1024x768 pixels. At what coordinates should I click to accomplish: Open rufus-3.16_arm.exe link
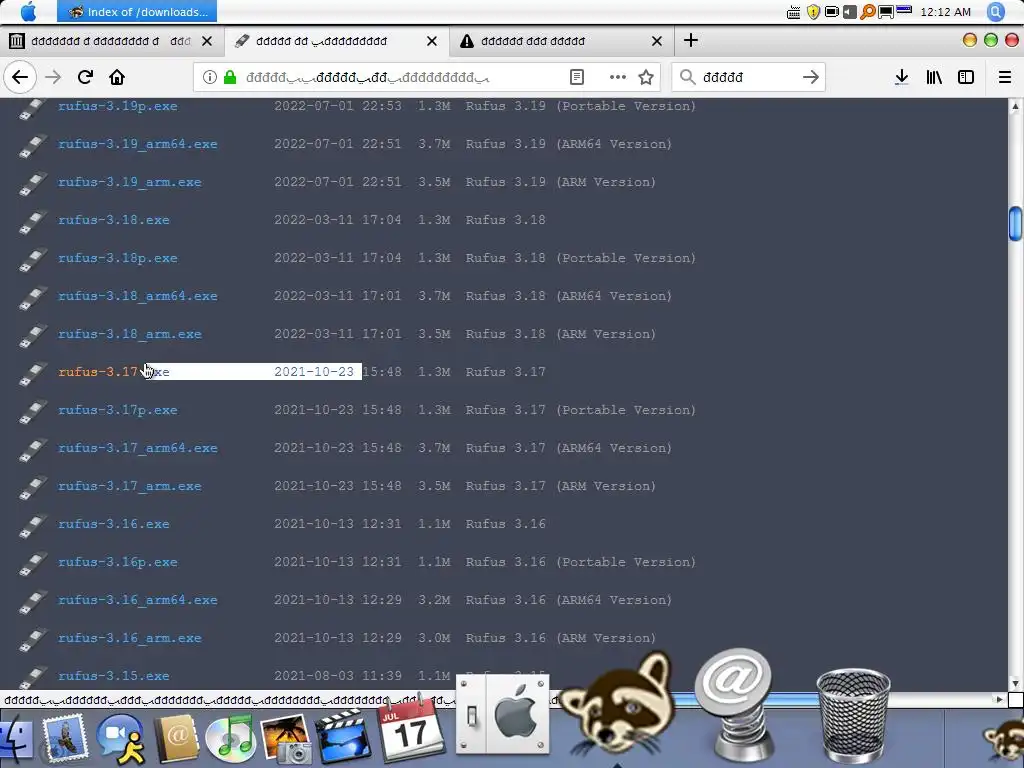[x=130, y=638]
